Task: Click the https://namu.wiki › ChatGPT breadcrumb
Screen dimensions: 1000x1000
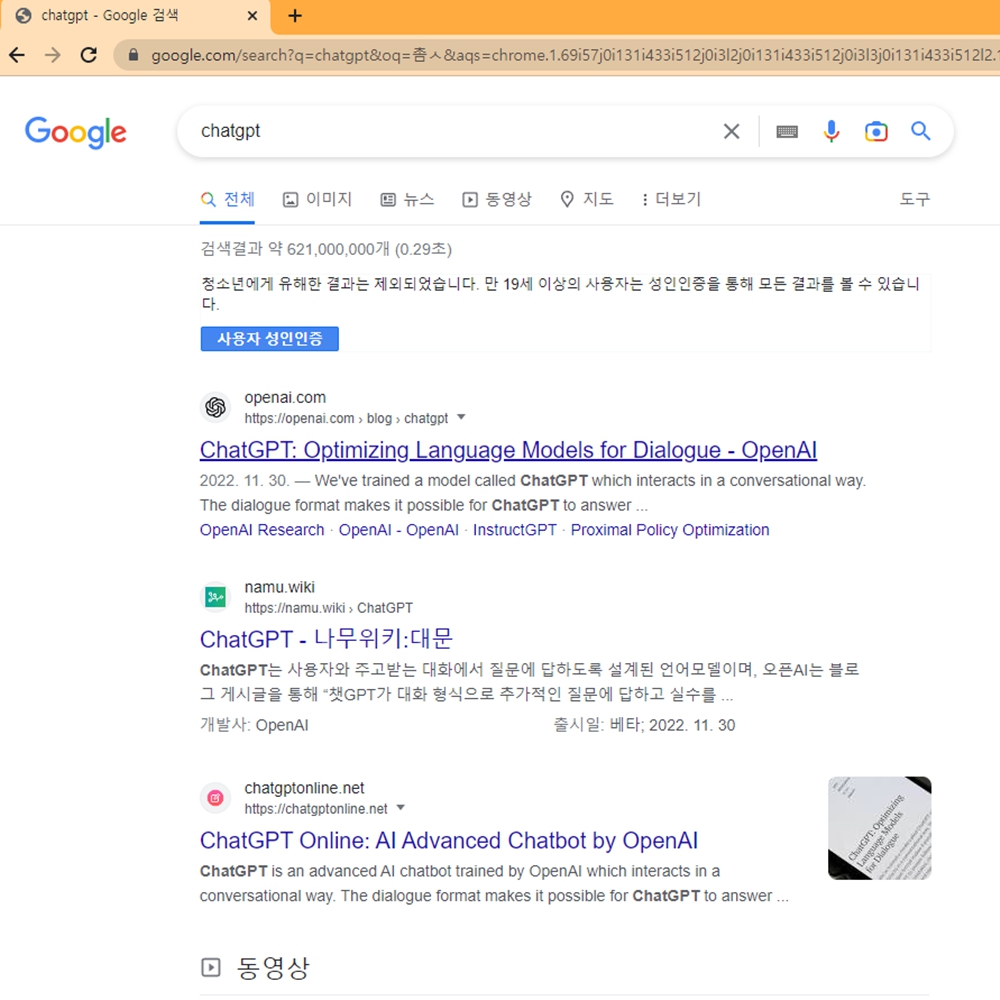Action: pyautogui.click(x=328, y=608)
